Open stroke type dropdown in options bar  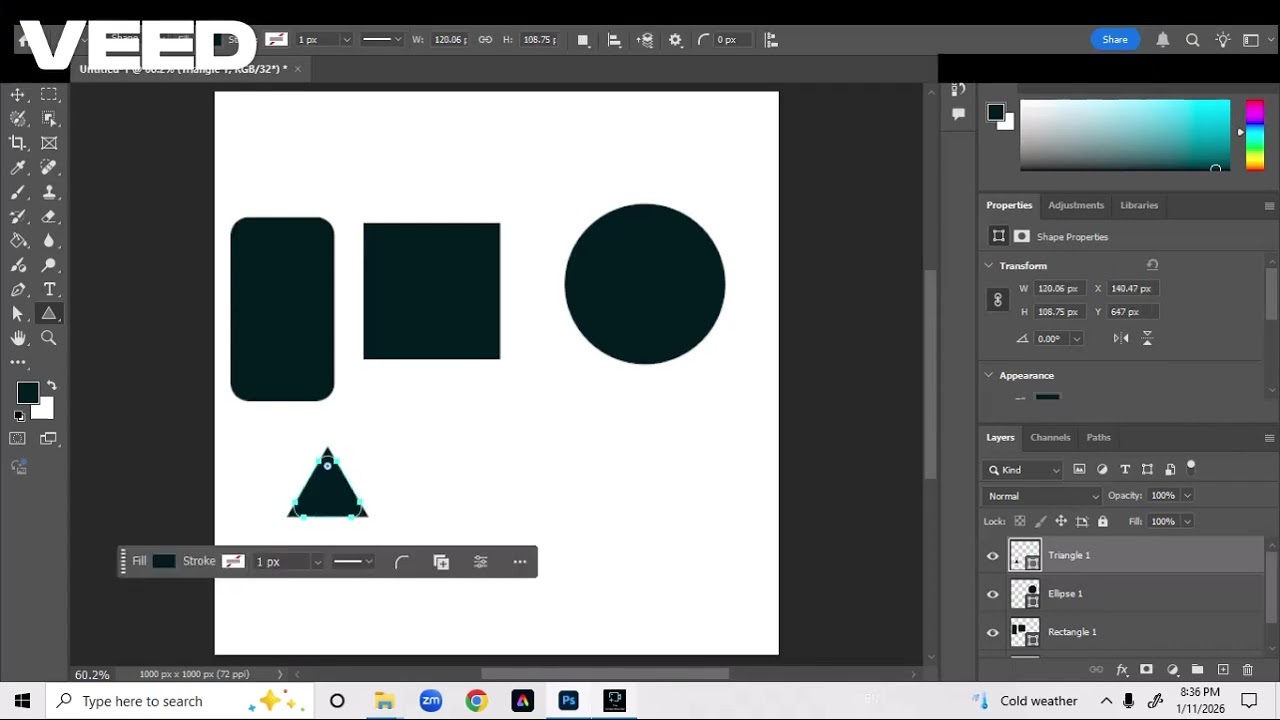(x=382, y=40)
